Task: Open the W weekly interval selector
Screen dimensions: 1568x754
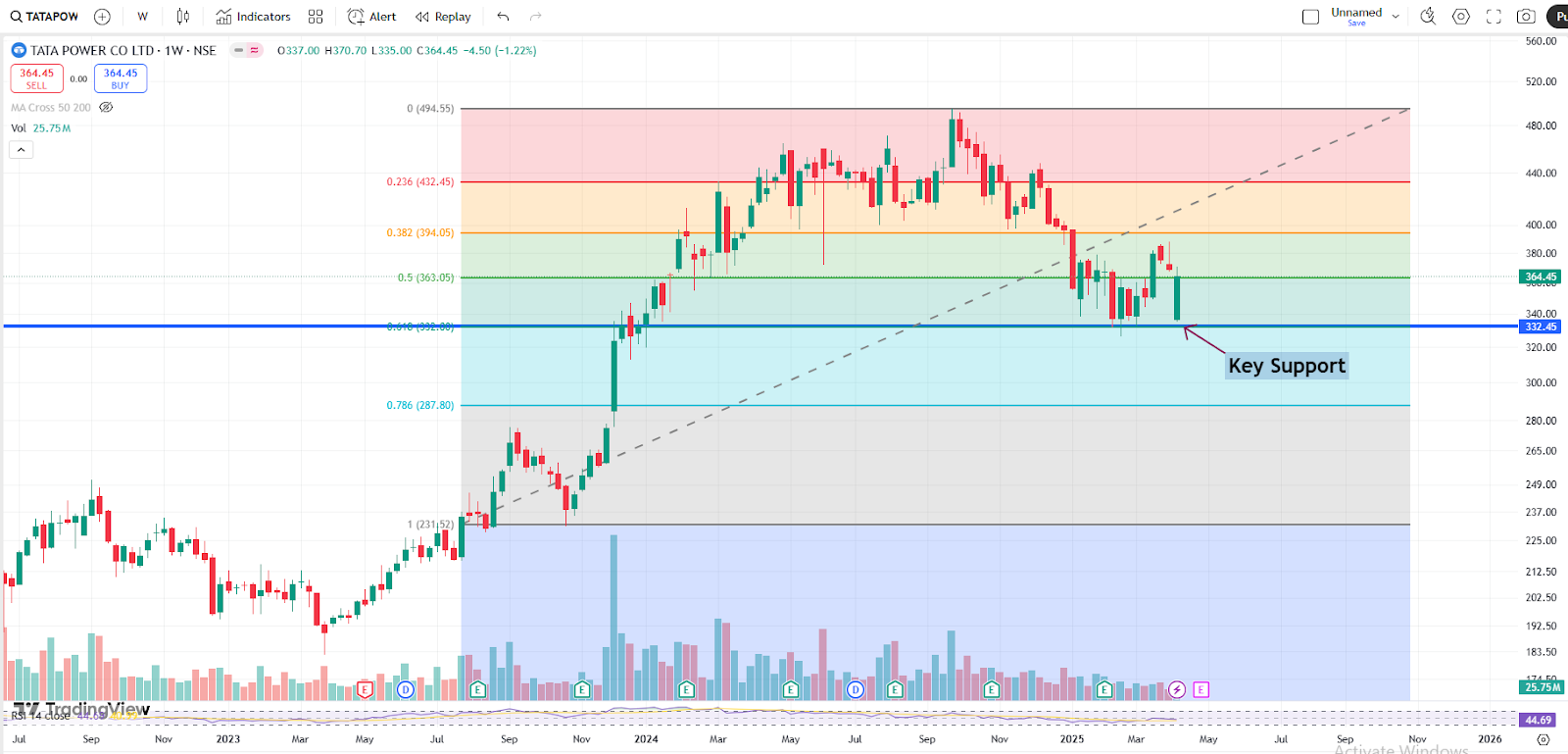Action: (x=143, y=17)
